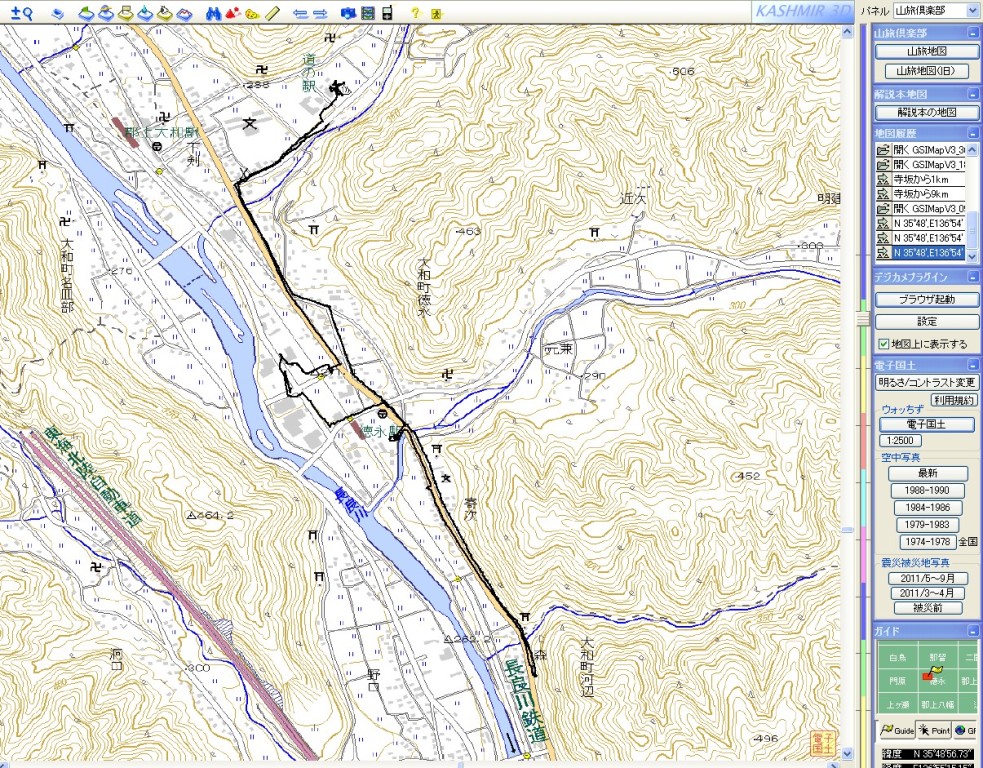
Task: Go back with the left arrow icon
Action: (300, 13)
